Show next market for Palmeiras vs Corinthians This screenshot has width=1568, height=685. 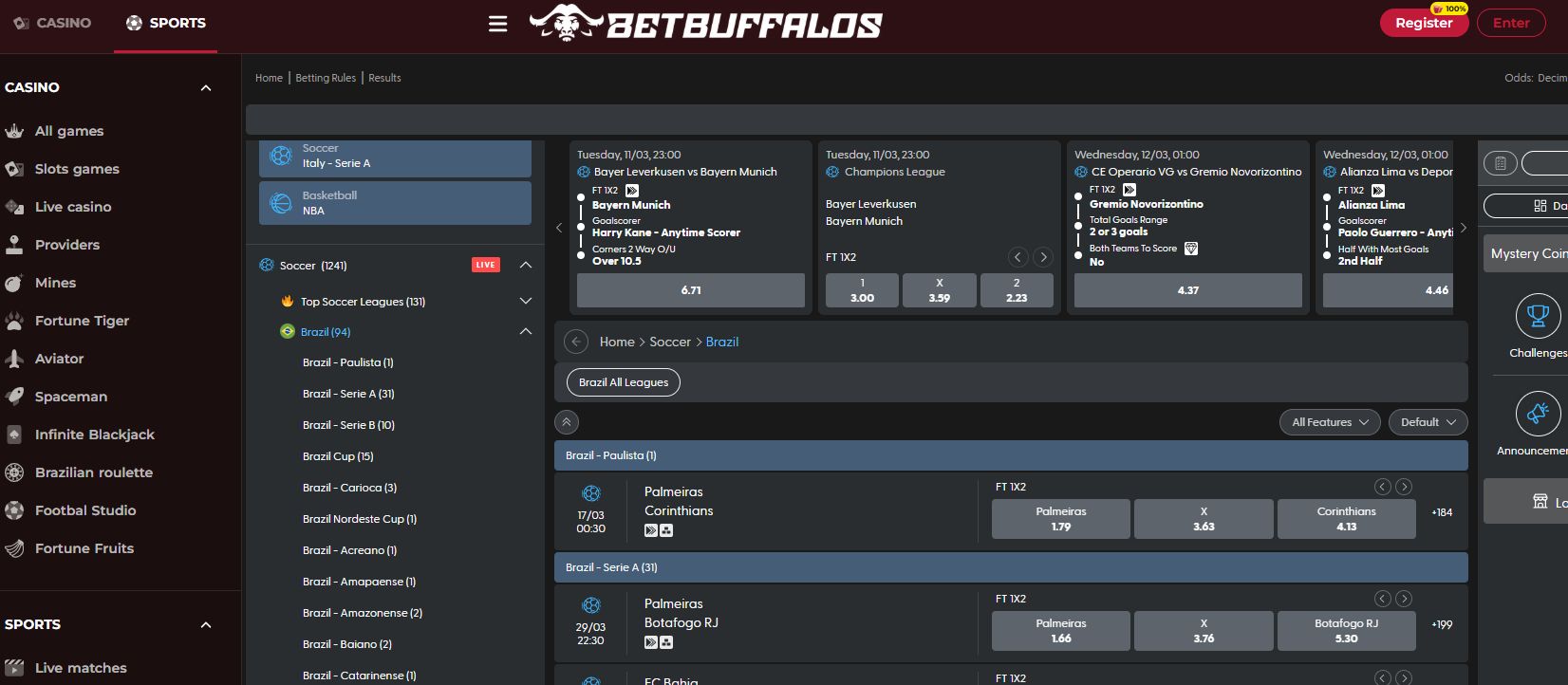1404,487
